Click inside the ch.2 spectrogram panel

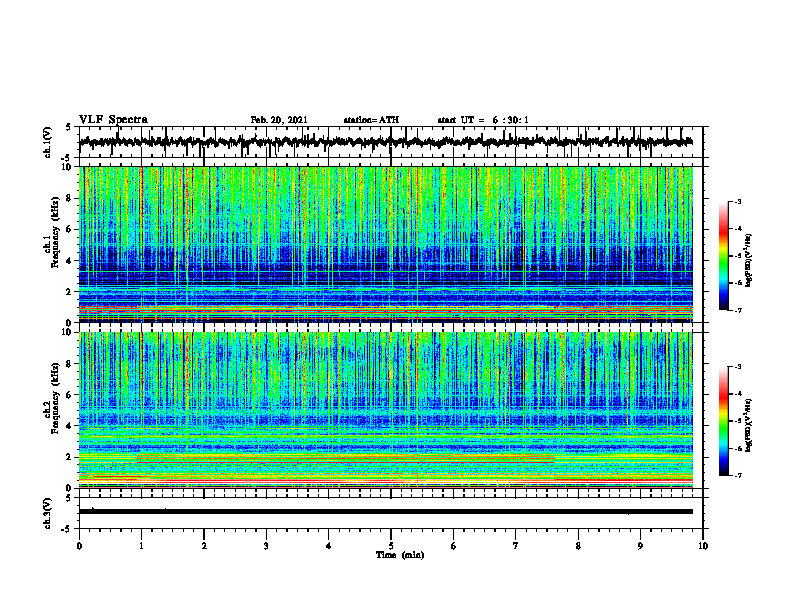386,410
